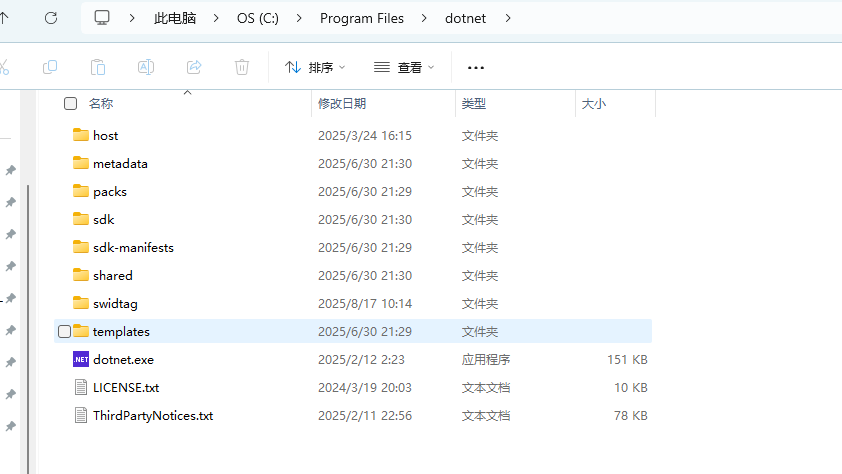The image size is (842, 474).
Task: Click the share icon in the toolbar
Action: pyautogui.click(x=194, y=67)
